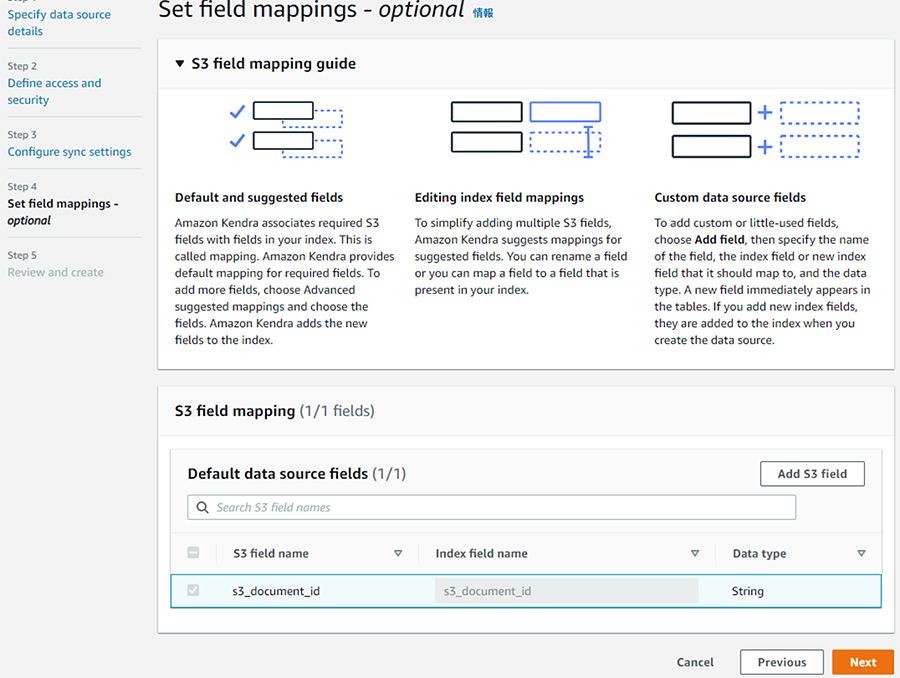Sort by S3 field name column arrow
900x678 pixels.
click(x=398, y=553)
